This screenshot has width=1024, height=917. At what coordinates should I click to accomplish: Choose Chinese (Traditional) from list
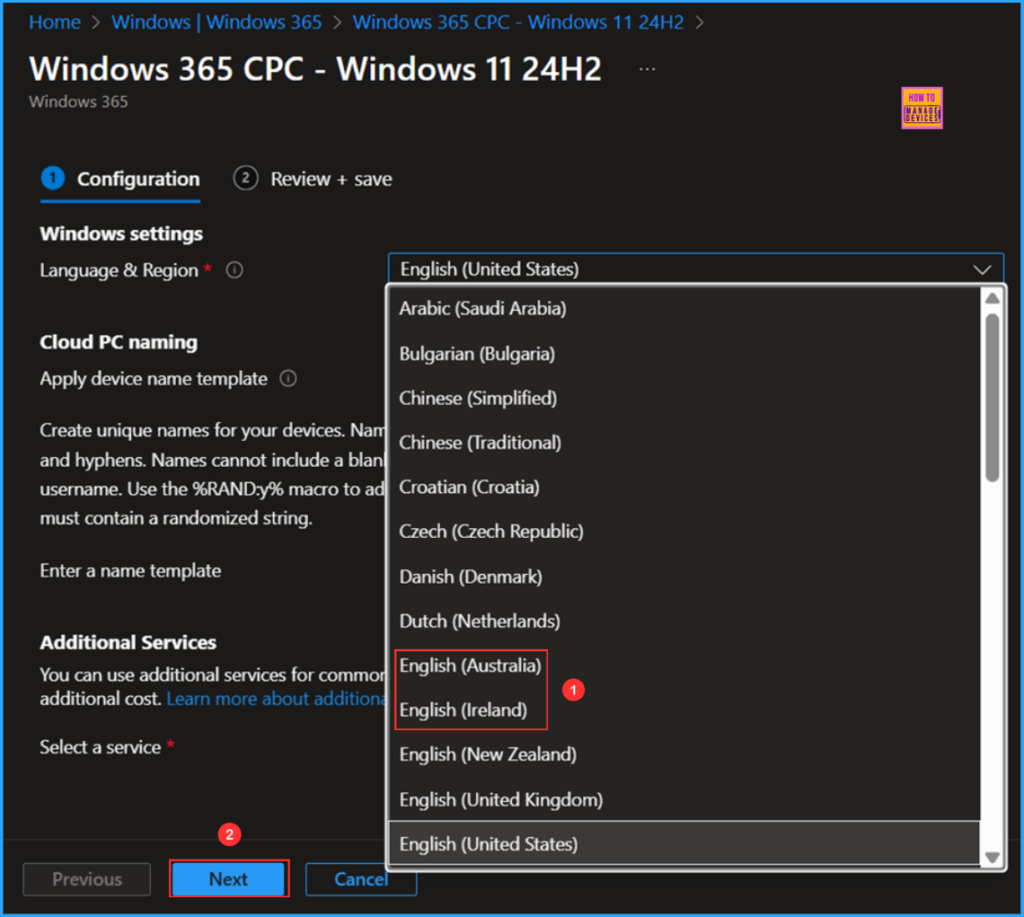pyautogui.click(x=684, y=442)
